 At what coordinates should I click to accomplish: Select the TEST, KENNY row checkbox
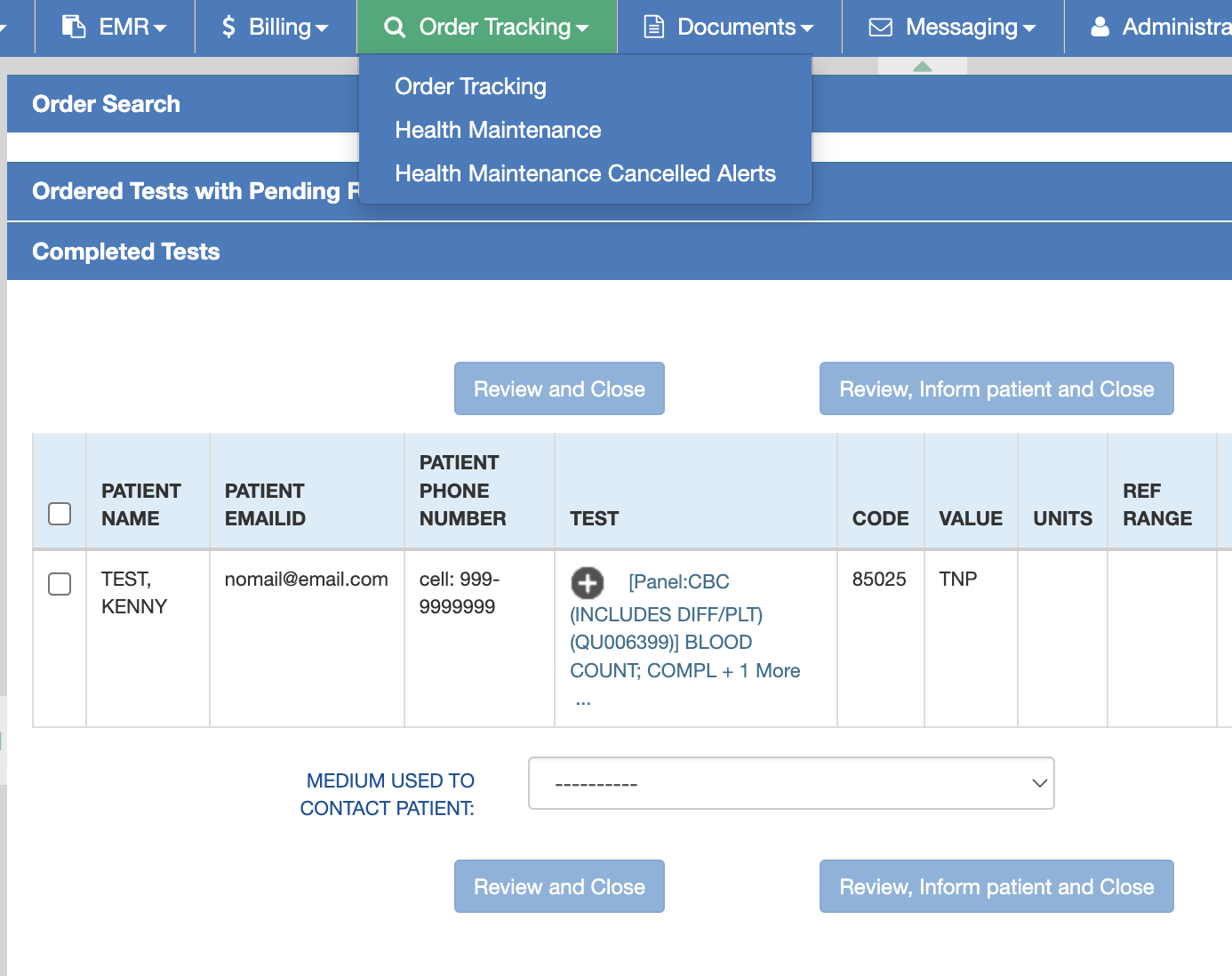60,584
